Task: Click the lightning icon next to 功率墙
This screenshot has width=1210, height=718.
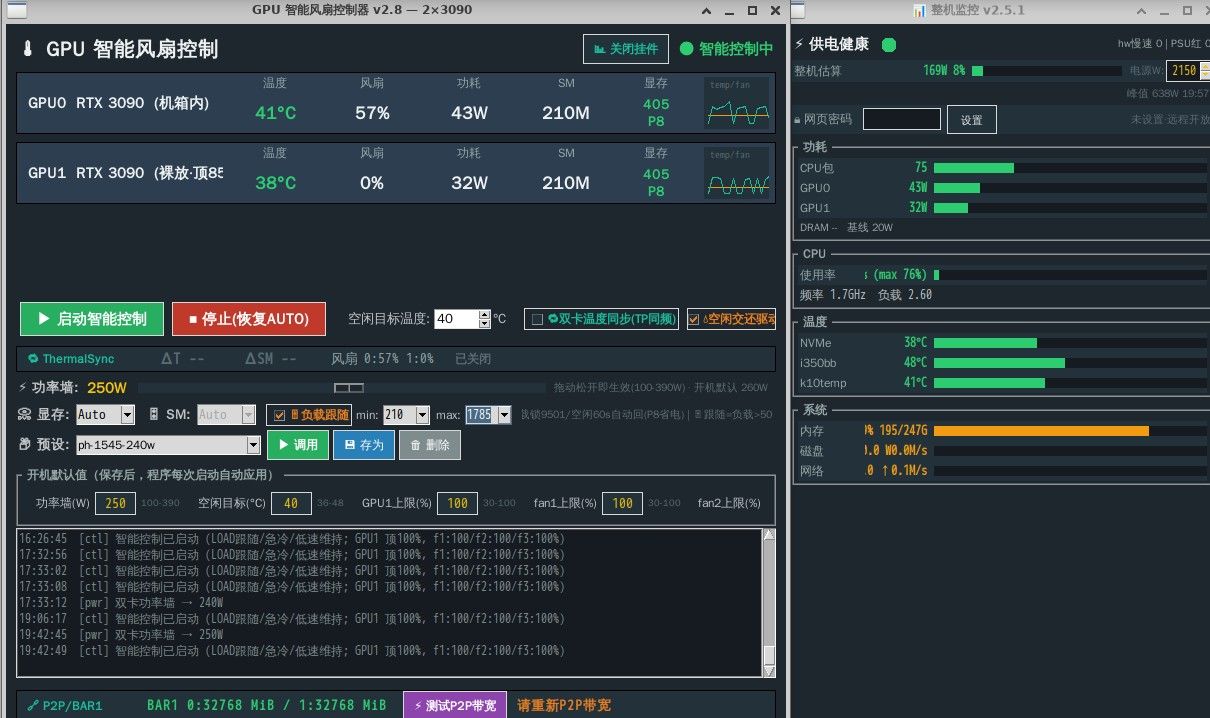Action: point(23,387)
